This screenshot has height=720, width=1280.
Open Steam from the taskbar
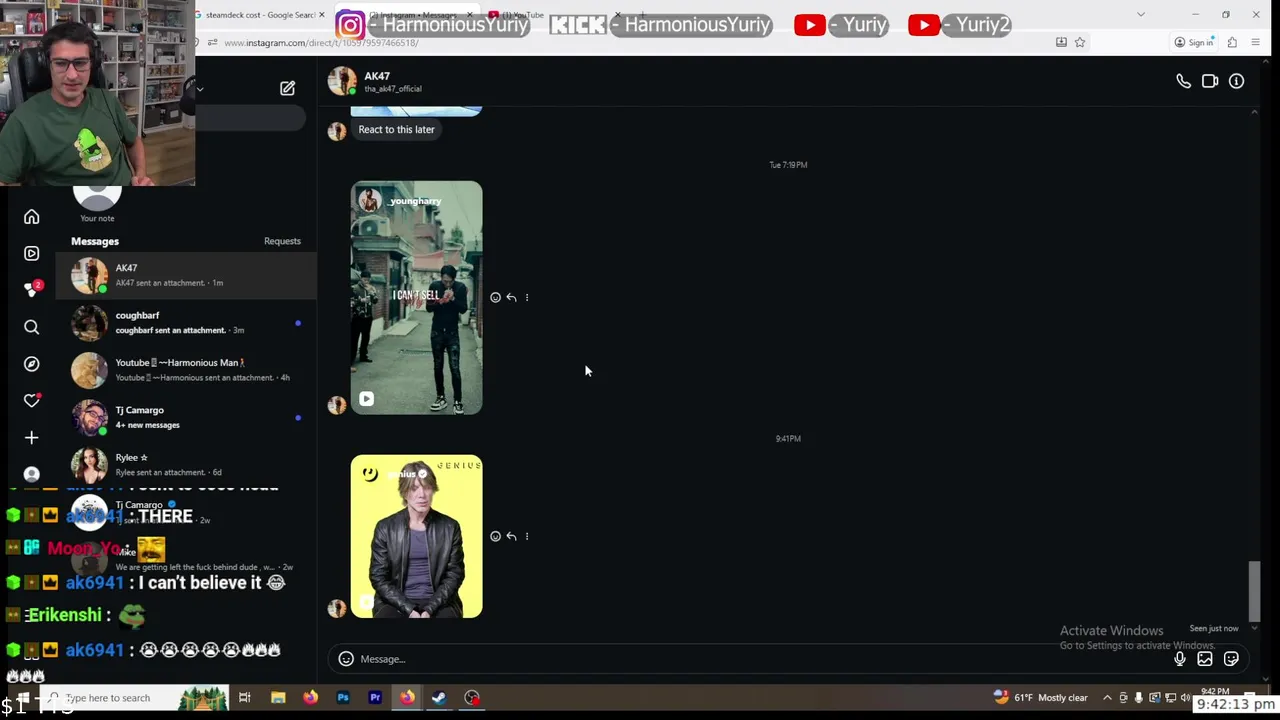(439, 698)
